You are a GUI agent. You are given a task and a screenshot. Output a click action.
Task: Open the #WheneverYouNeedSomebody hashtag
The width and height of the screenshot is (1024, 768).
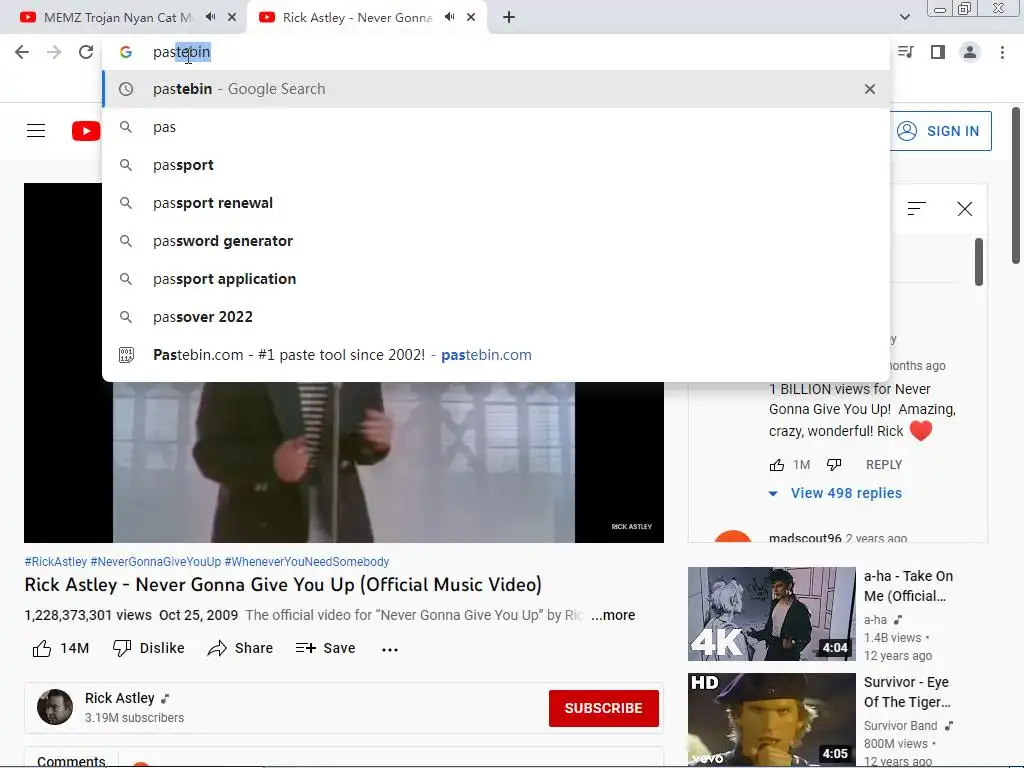pyautogui.click(x=307, y=562)
